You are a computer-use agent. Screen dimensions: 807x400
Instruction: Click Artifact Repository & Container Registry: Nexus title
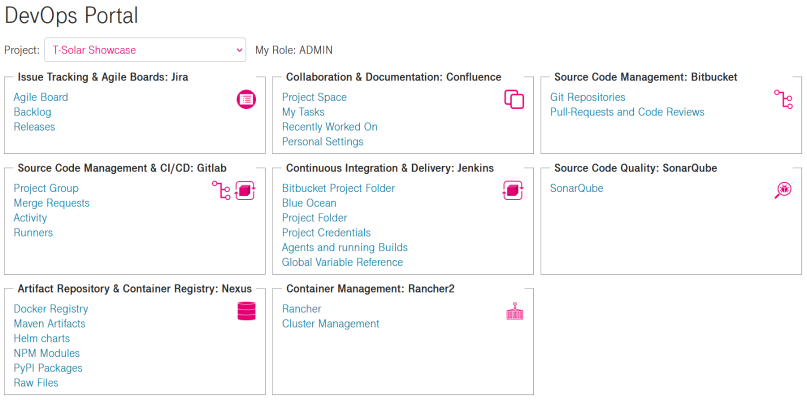[x=135, y=289]
